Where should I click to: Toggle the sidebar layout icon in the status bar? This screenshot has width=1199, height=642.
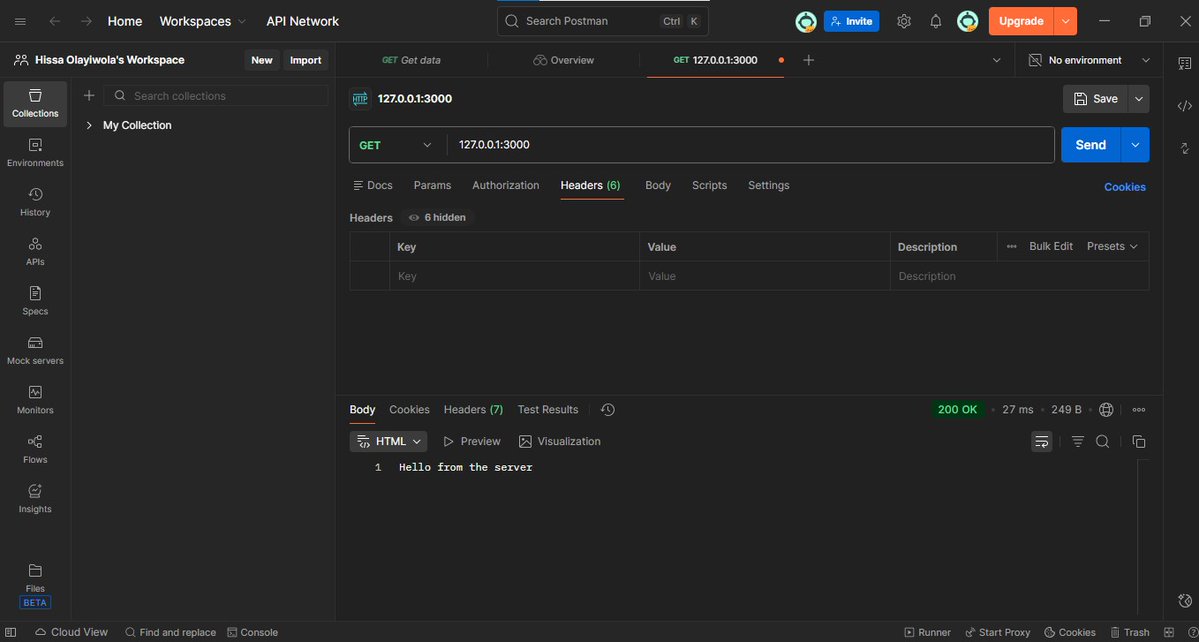pos(11,632)
